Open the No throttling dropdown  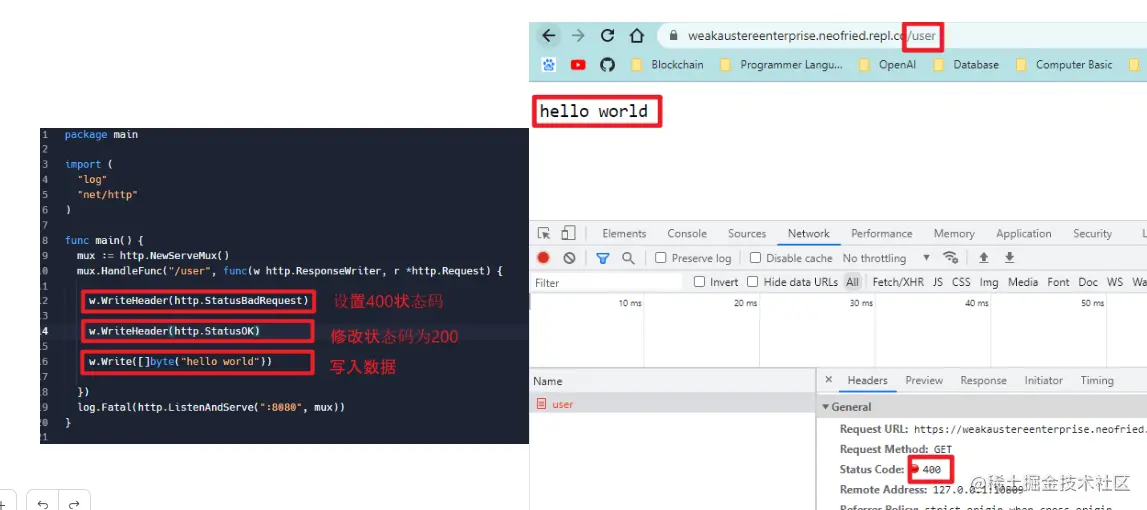coord(886,258)
